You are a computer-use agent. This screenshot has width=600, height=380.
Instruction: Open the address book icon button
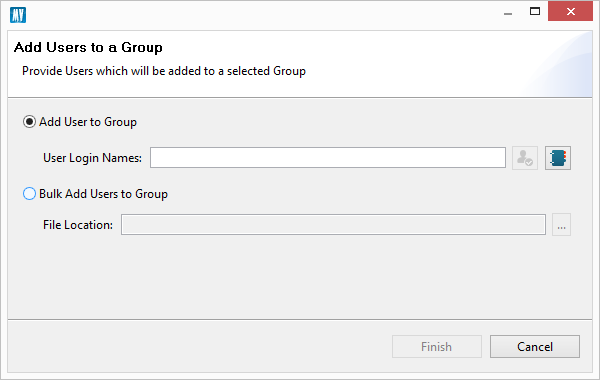pyautogui.click(x=558, y=158)
